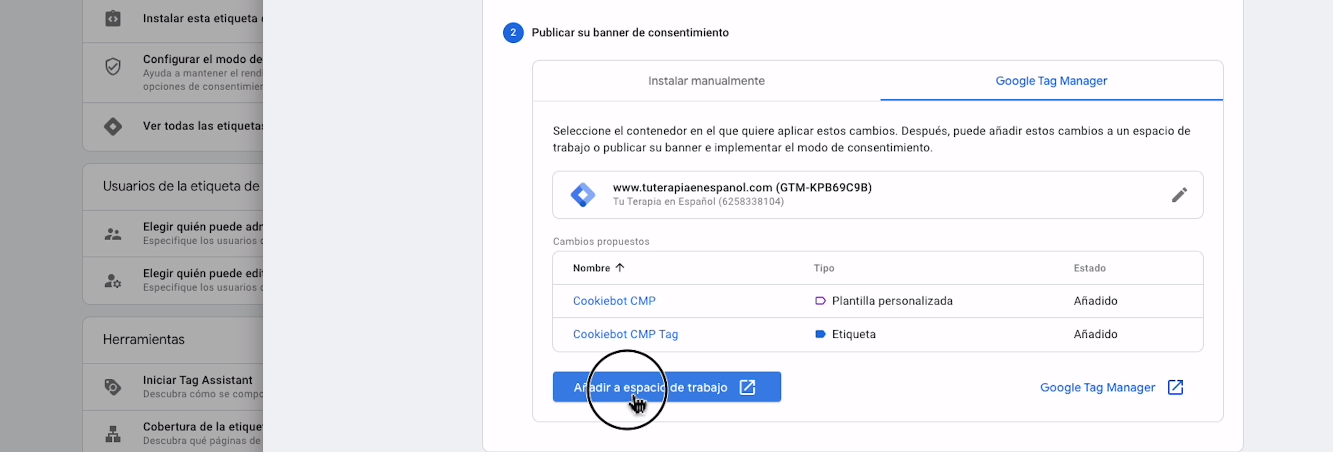Click the code icon beside Instalar esta etiqueta
1333x452 pixels.
tap(113, 18)
